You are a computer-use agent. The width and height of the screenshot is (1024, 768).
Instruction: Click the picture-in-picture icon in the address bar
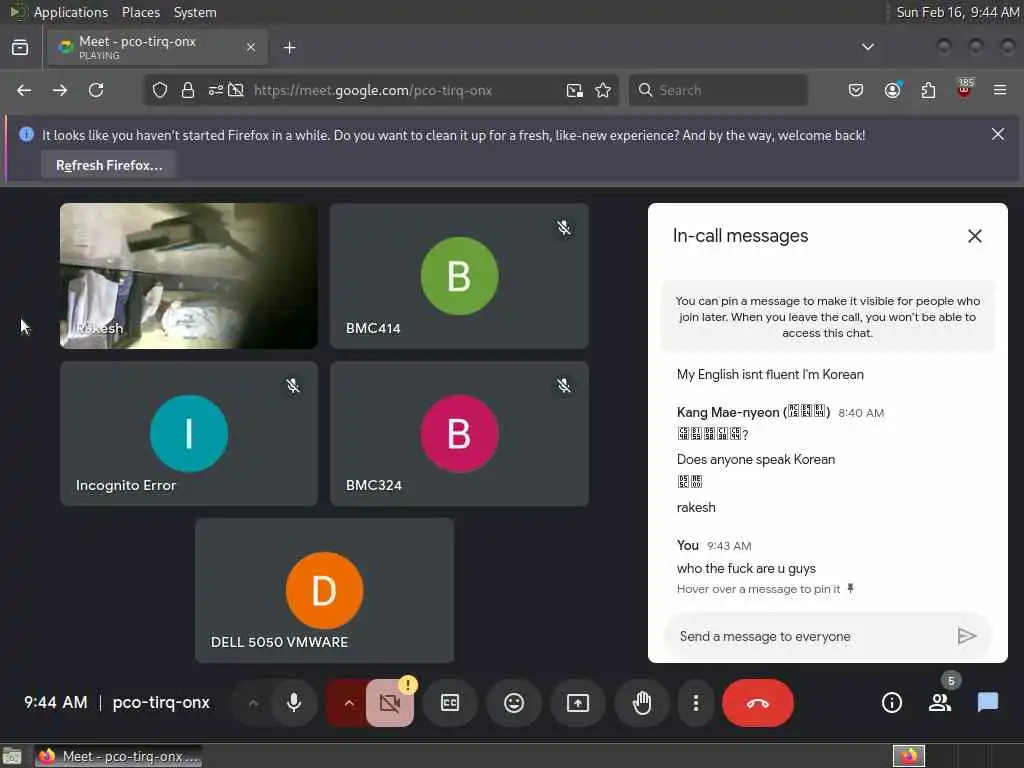click(575, 90)
